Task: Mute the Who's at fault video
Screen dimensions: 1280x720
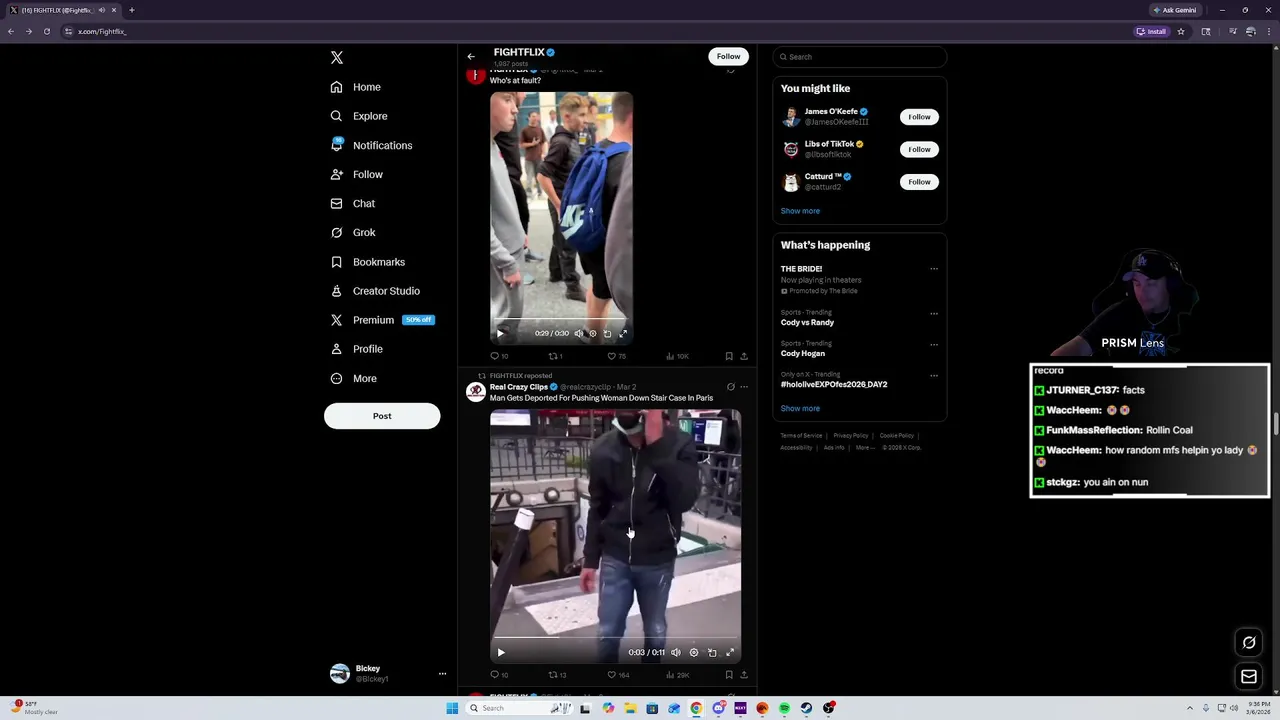Action: point(578,333)
